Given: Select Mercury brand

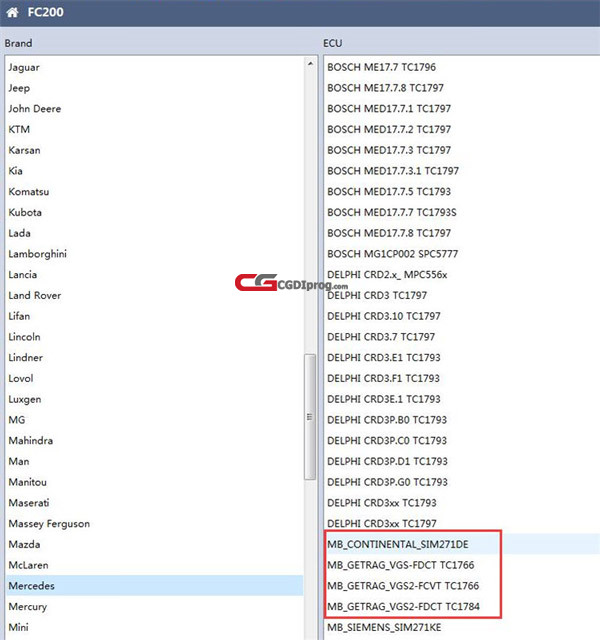Looking at the screenshot, I should [28, 607].
